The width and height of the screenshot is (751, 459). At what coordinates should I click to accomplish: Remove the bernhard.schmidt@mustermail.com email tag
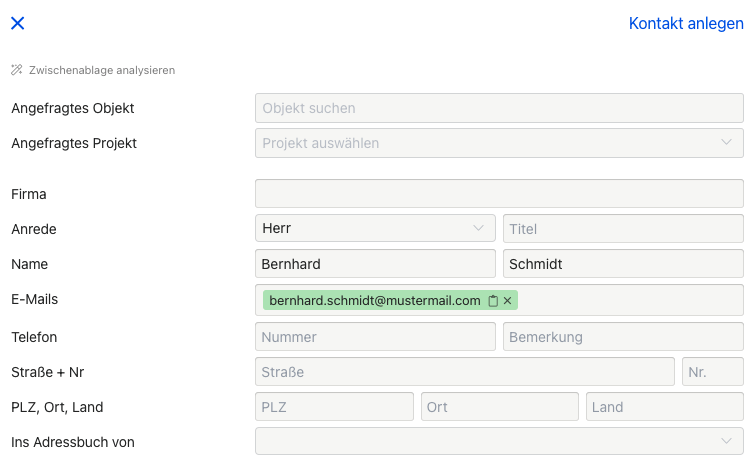[x=508, y=300]
